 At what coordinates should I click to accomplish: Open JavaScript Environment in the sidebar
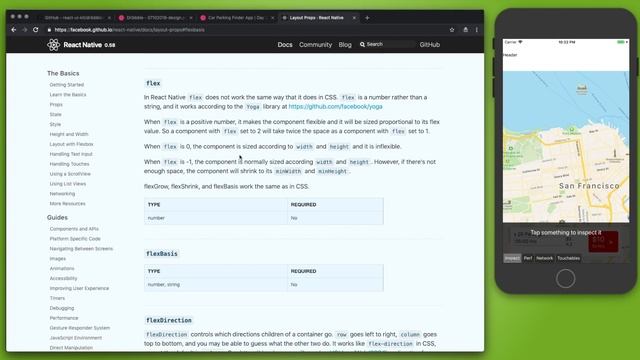click(x=76, y=338)
